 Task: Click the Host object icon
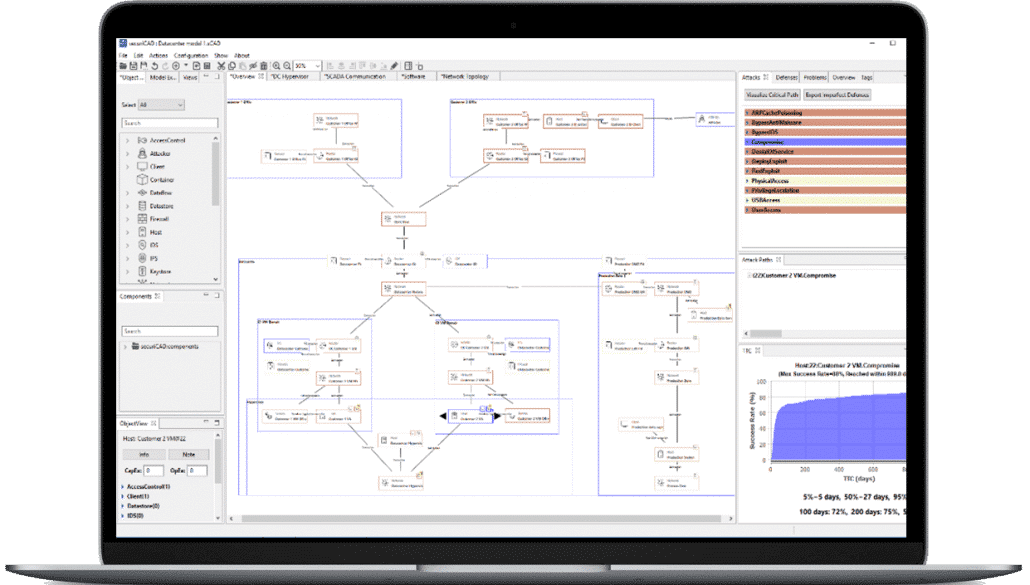(x=142, y=232)
